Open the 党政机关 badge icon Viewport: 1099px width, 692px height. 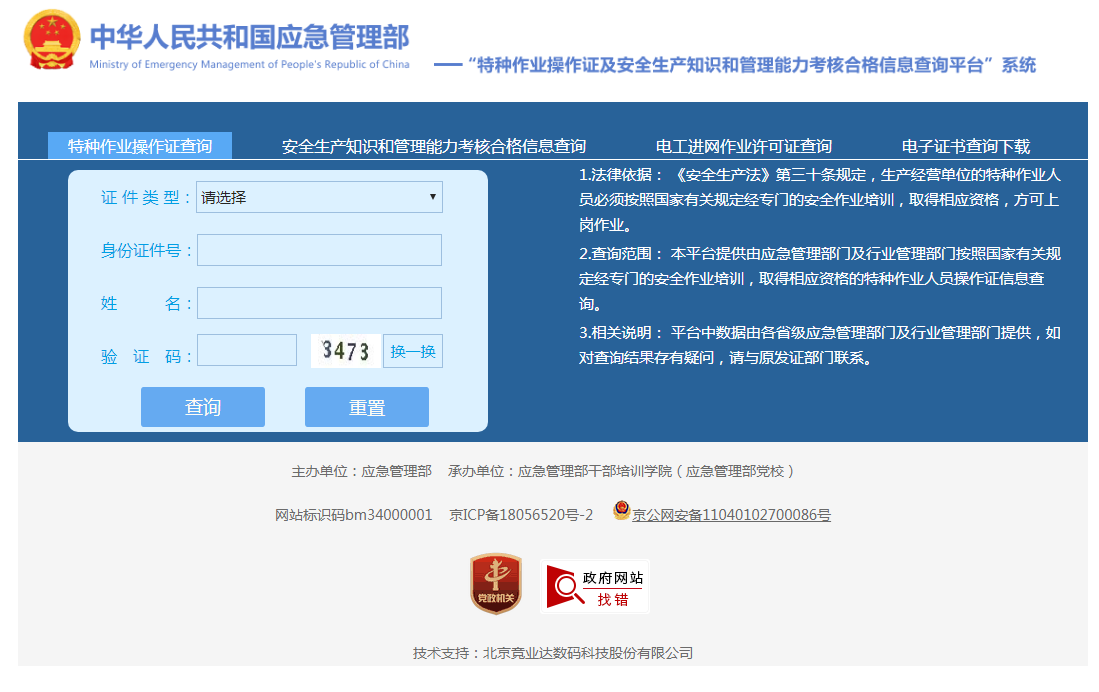coord(496,583)
